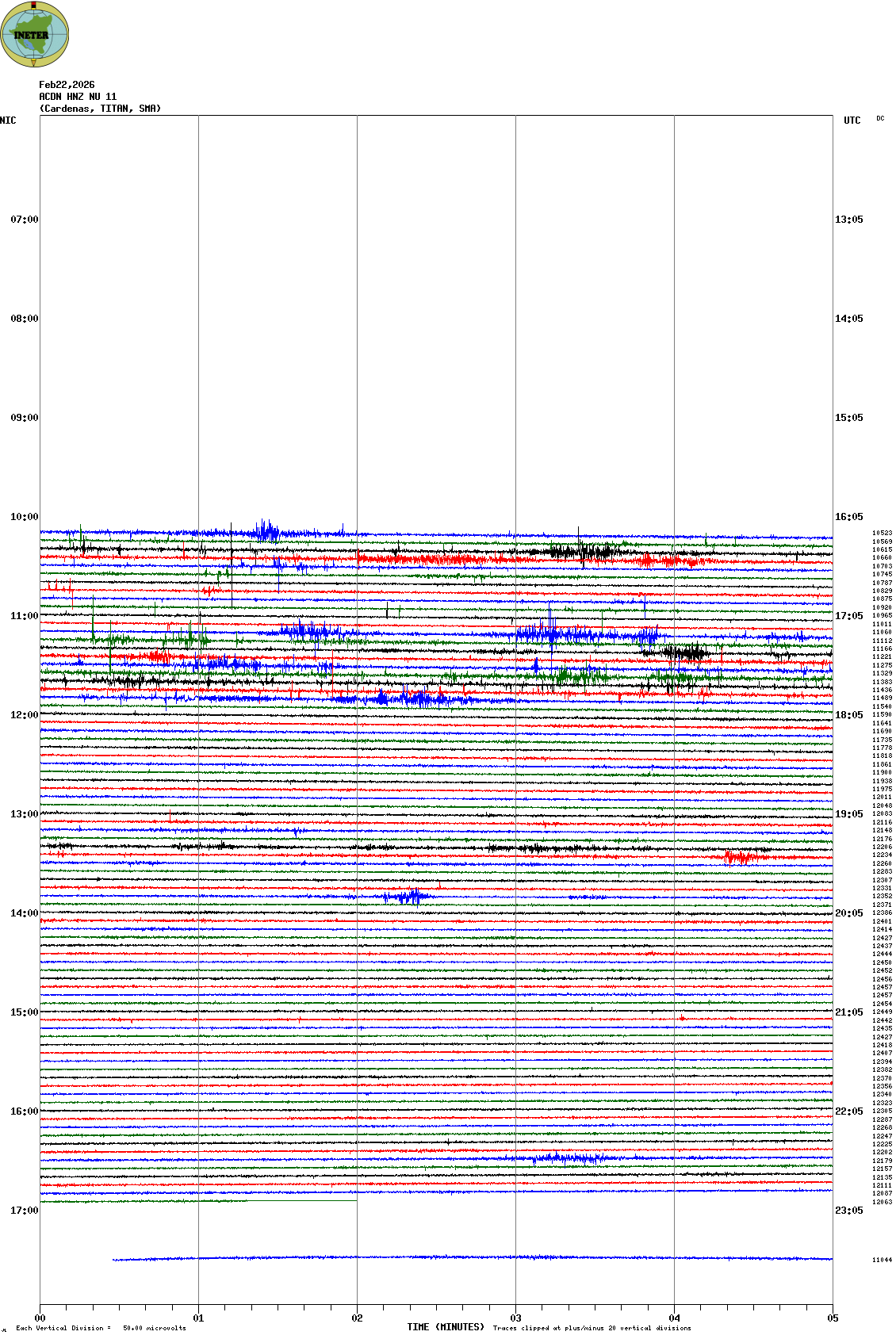Screen dimensions: 896x1339
Task: Click the 07:00 local time marker
Action: (x=24, y=220)
